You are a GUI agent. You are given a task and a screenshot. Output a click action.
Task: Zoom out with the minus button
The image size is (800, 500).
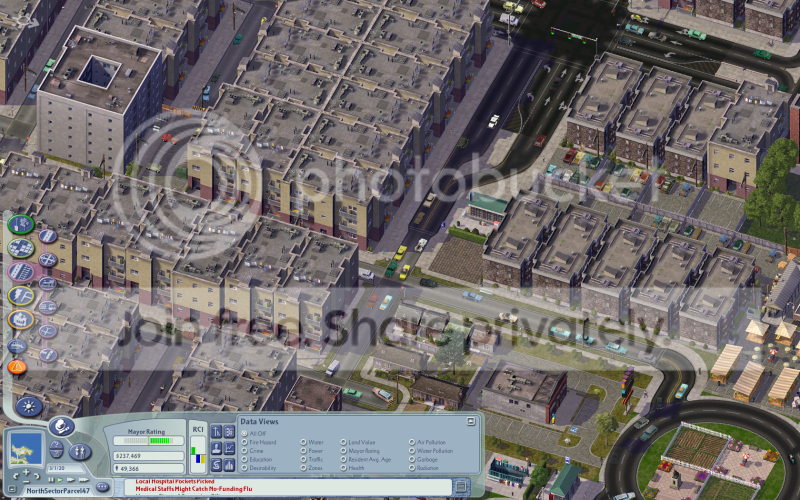[x=26, y=482]
